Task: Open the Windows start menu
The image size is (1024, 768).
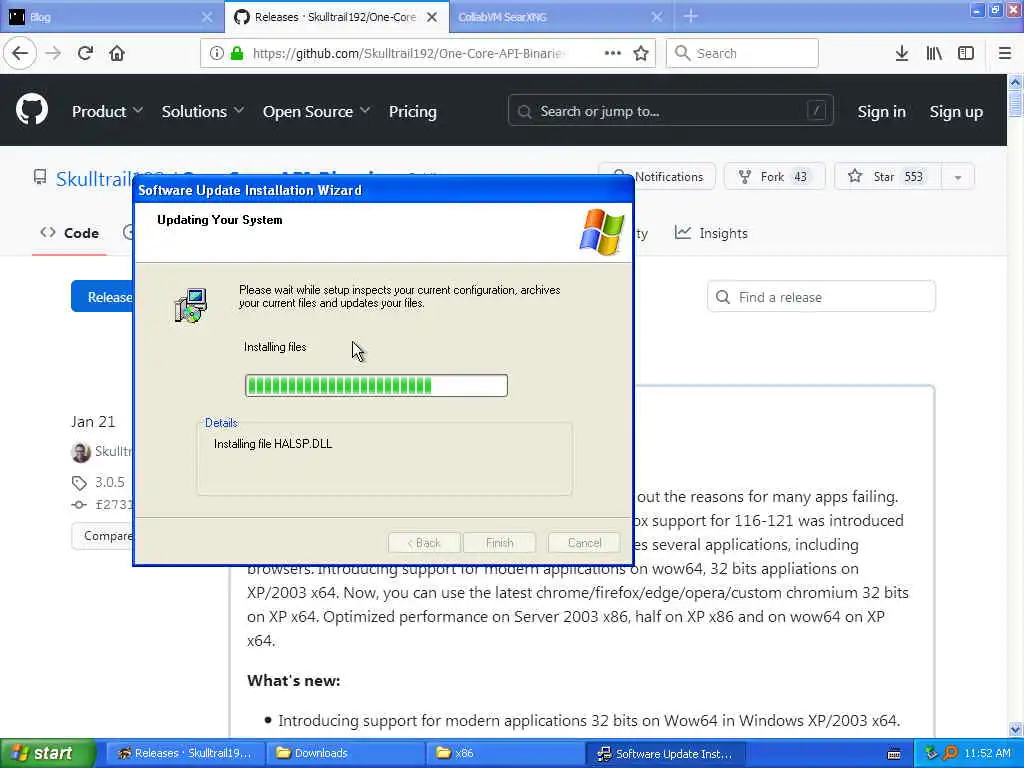Action: point(48,754)
